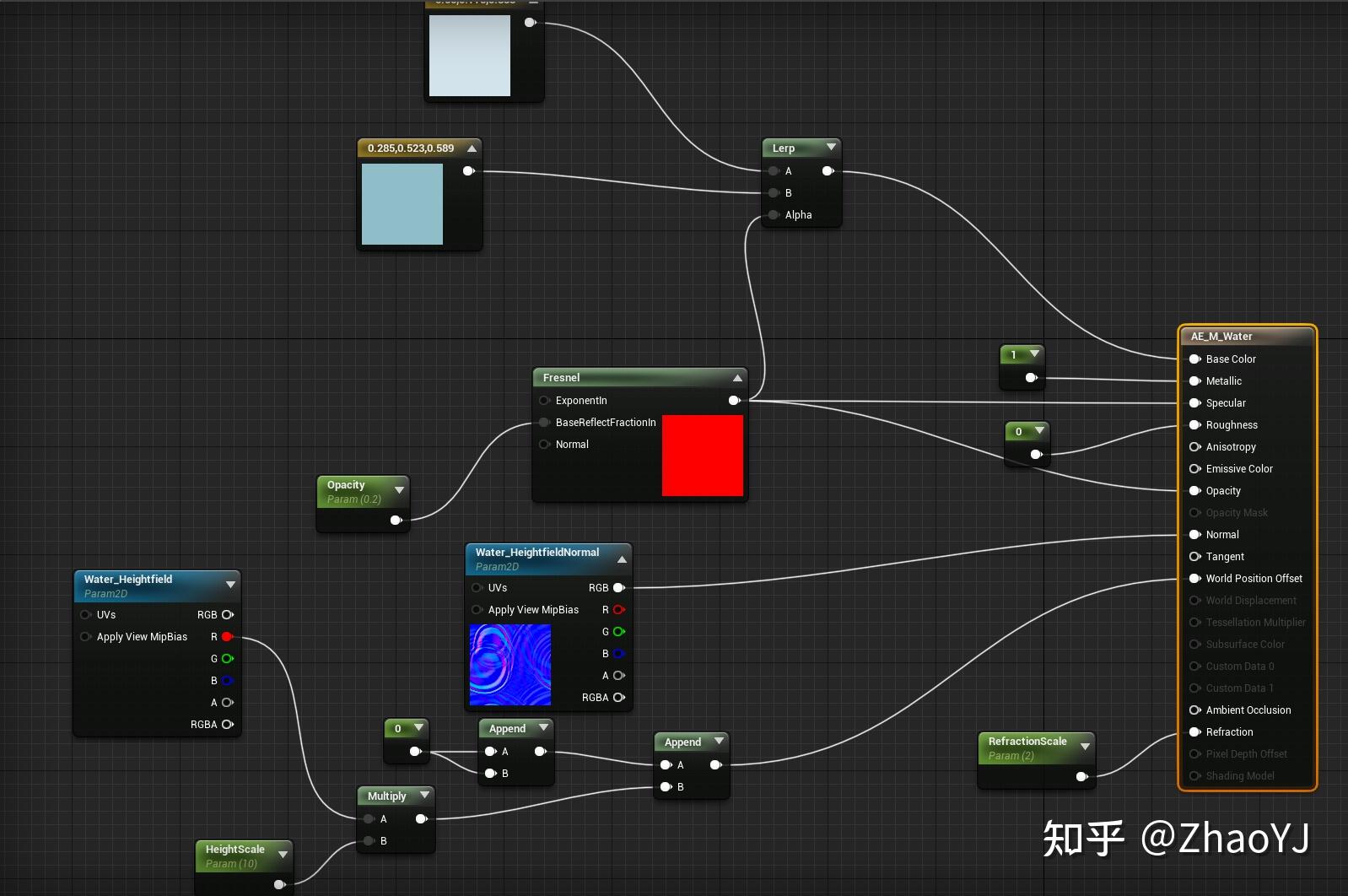
Task: Click AE_M_Water's Anisotropy input pin
Action: [x=1195, y=447]
